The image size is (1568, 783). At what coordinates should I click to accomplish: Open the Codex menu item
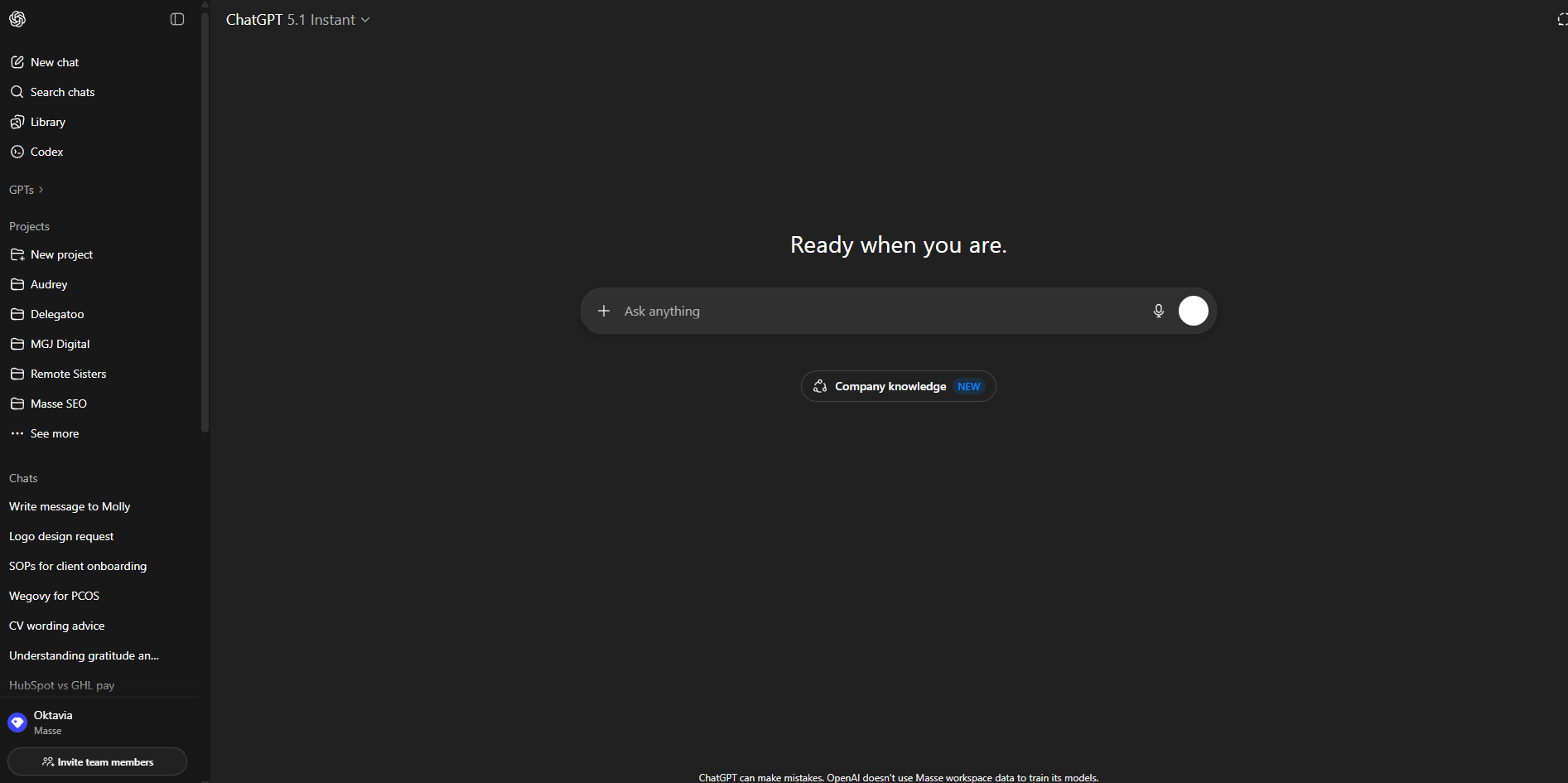[x=99, y=152]
